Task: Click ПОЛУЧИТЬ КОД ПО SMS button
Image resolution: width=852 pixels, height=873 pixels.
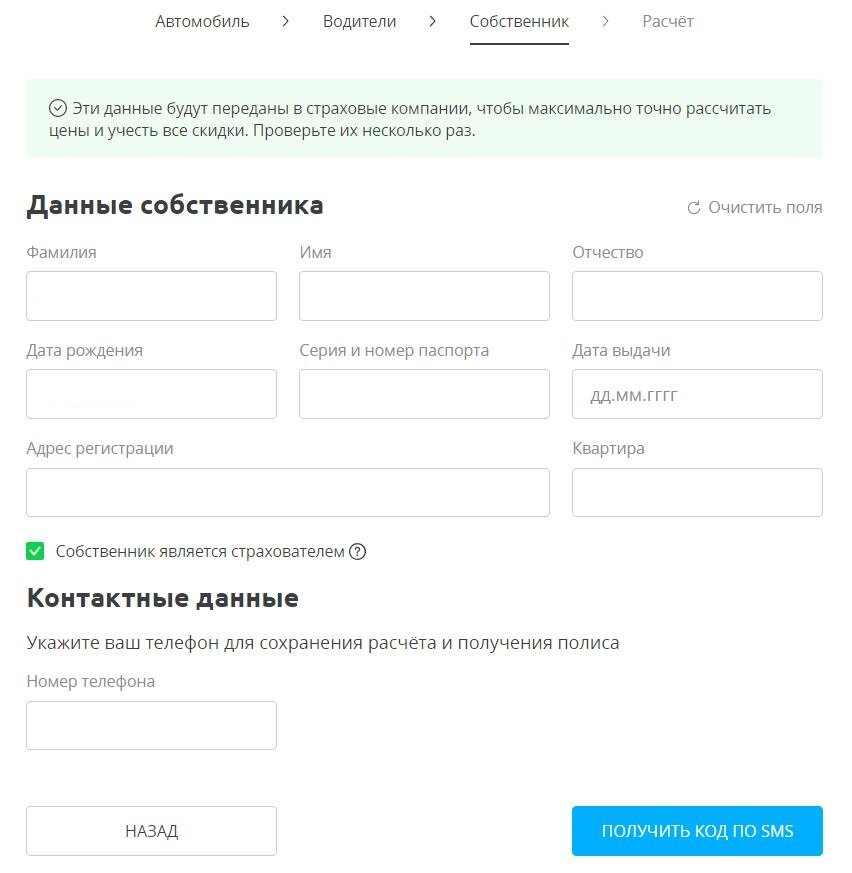Action: [x=696, y=830]
